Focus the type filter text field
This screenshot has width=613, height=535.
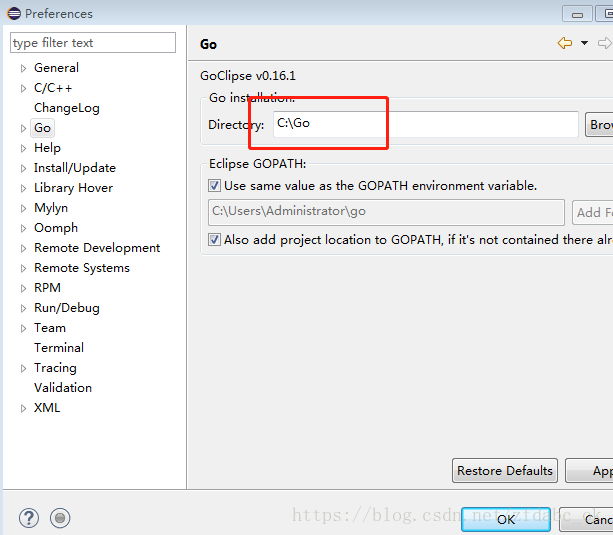(93, 43)
